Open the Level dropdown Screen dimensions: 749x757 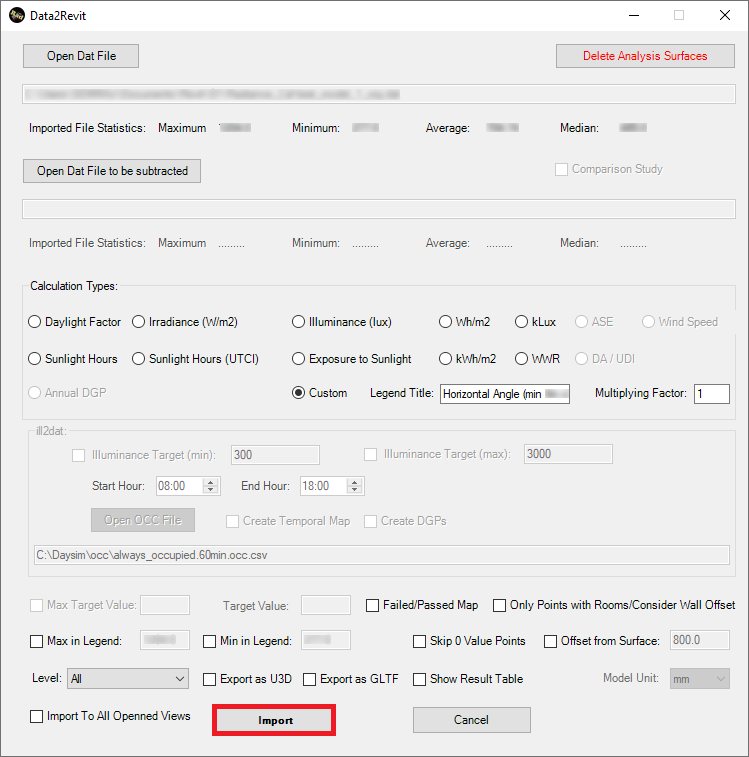pos(127,679)
